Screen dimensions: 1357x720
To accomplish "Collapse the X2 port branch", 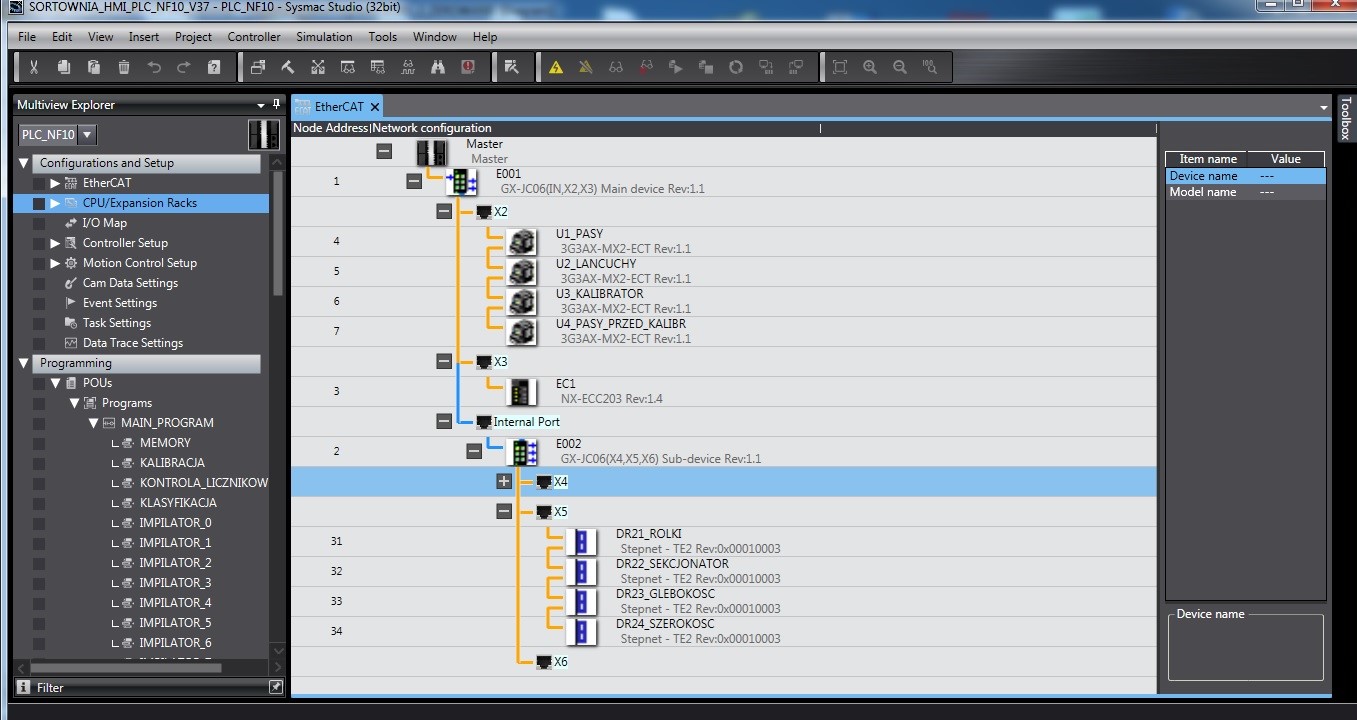I will (444, 211).
